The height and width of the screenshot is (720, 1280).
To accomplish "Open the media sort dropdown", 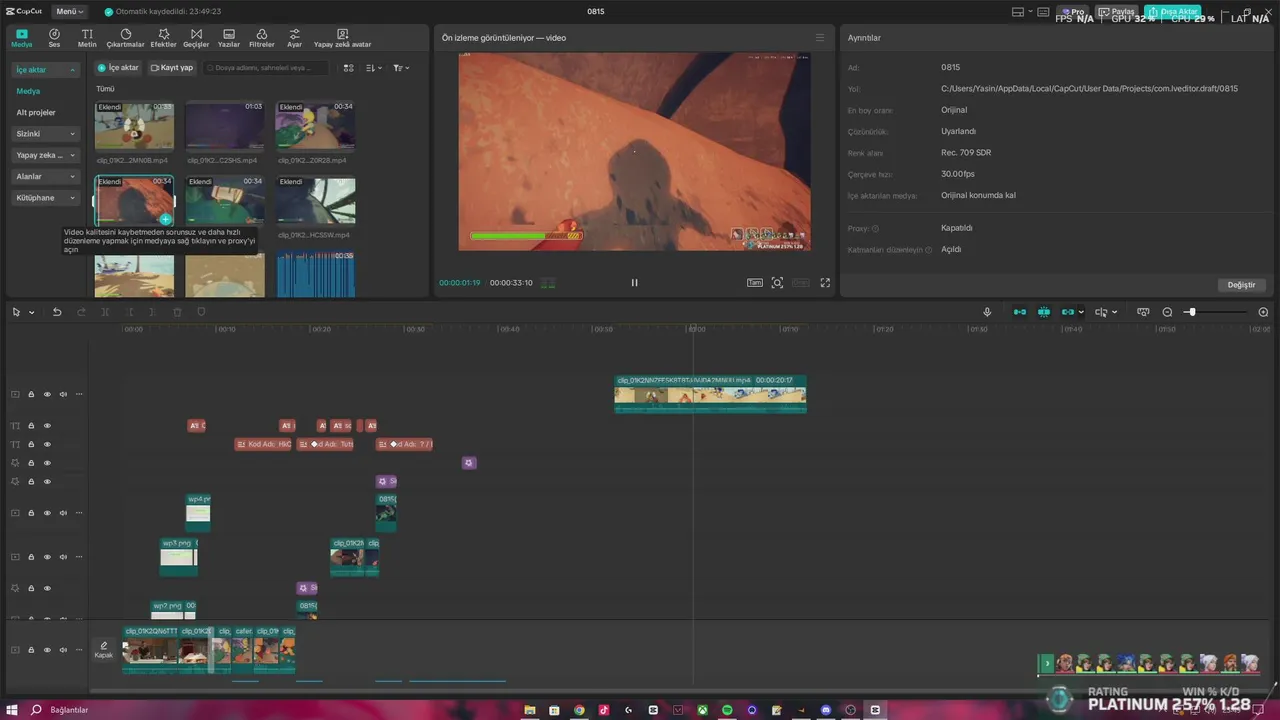I will 374,68.
